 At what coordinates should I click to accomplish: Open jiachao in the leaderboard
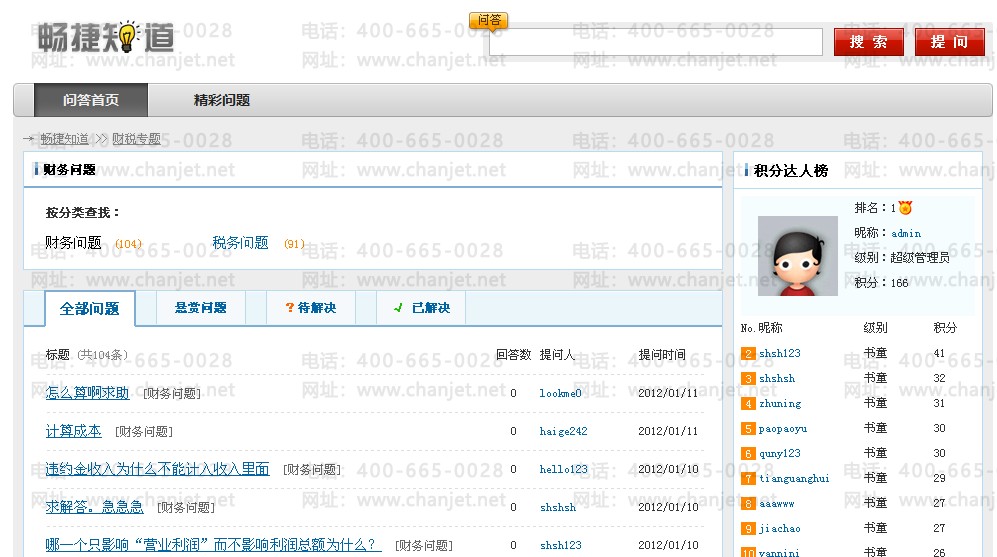(x=780, y=528)
